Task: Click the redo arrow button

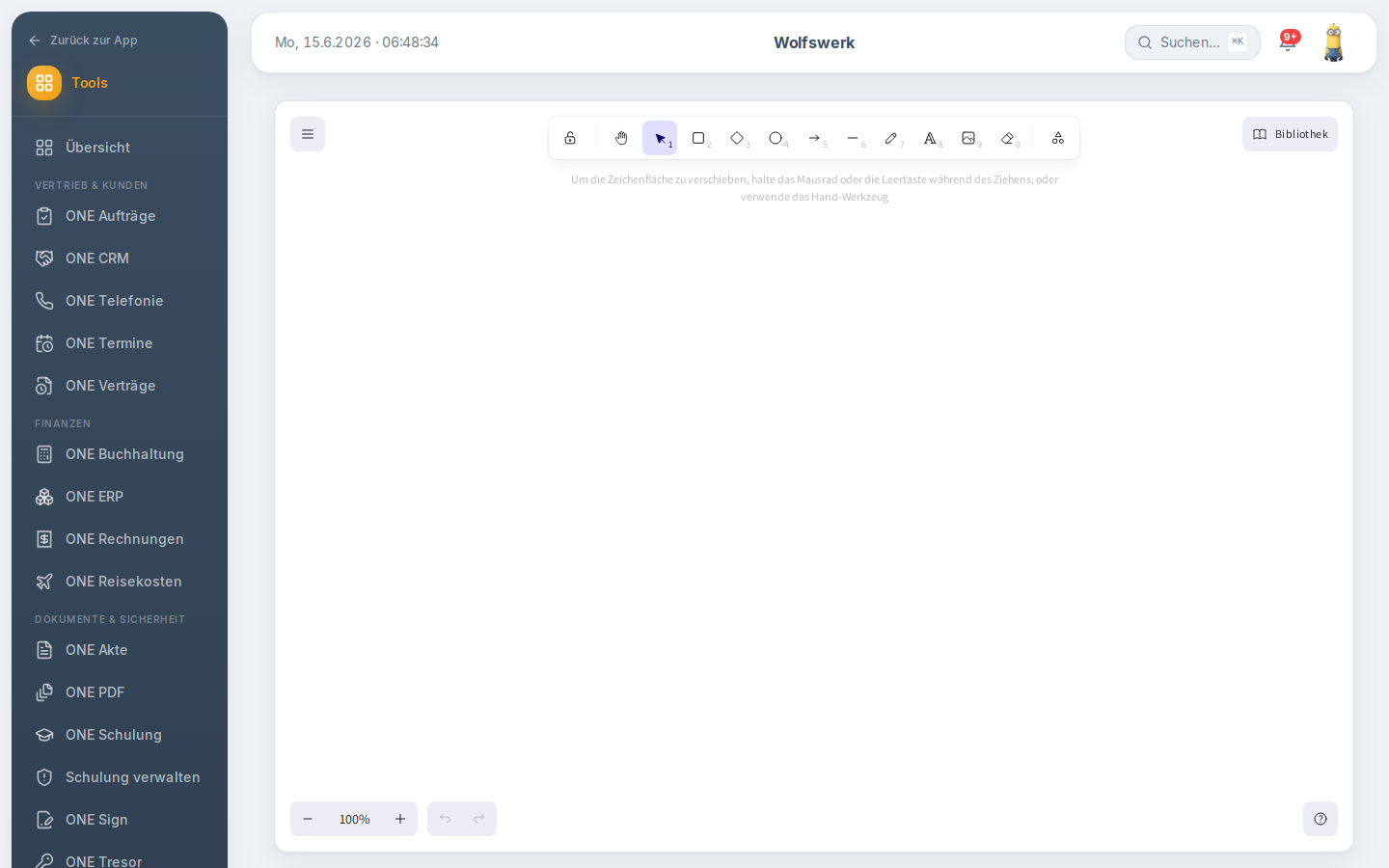Action: tap(479, 819)
